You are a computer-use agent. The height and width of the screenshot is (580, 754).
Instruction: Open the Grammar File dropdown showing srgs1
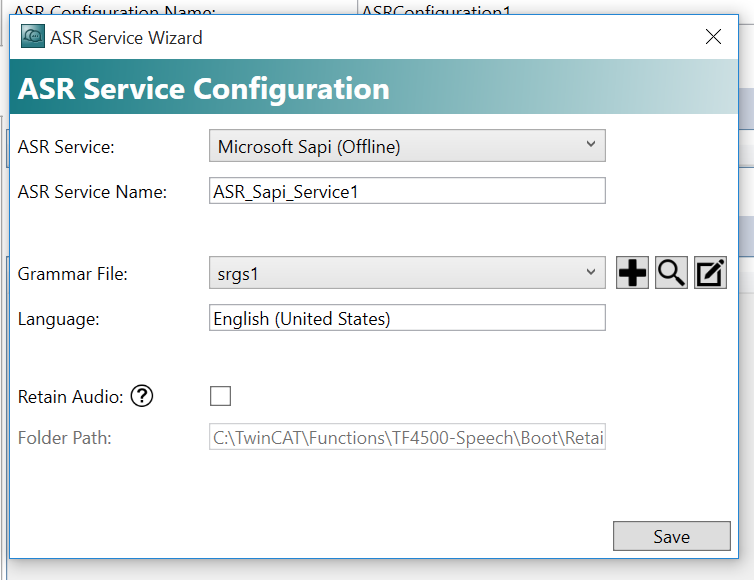[407, 273]
